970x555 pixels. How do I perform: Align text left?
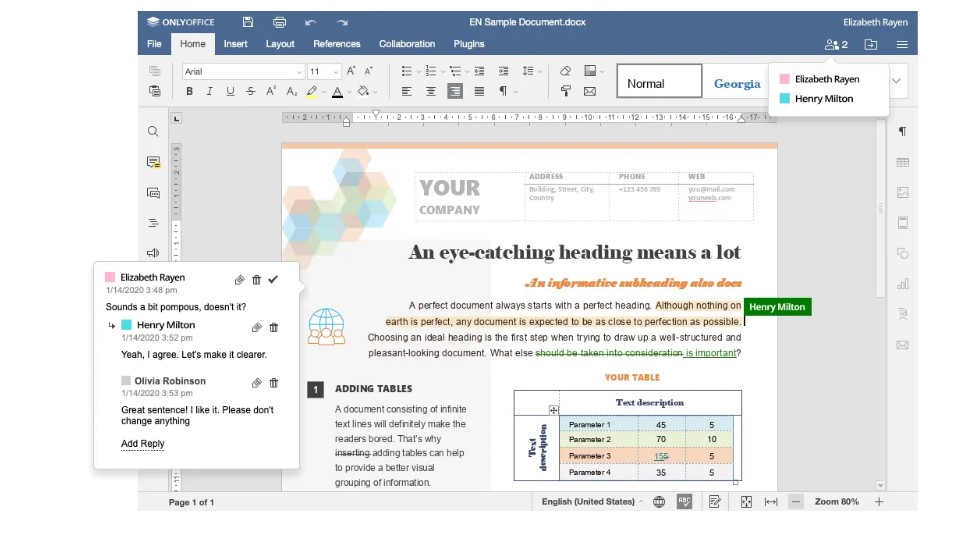[x=406, y=92]
